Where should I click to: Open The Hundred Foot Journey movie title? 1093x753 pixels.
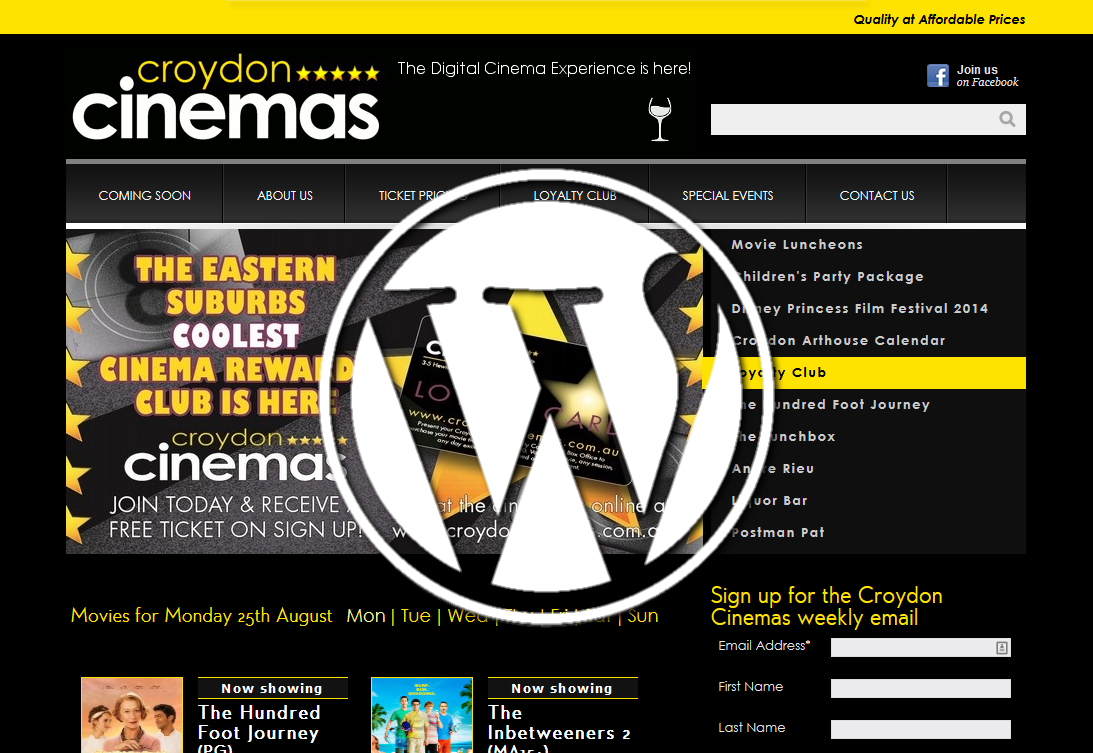point(259,728)
